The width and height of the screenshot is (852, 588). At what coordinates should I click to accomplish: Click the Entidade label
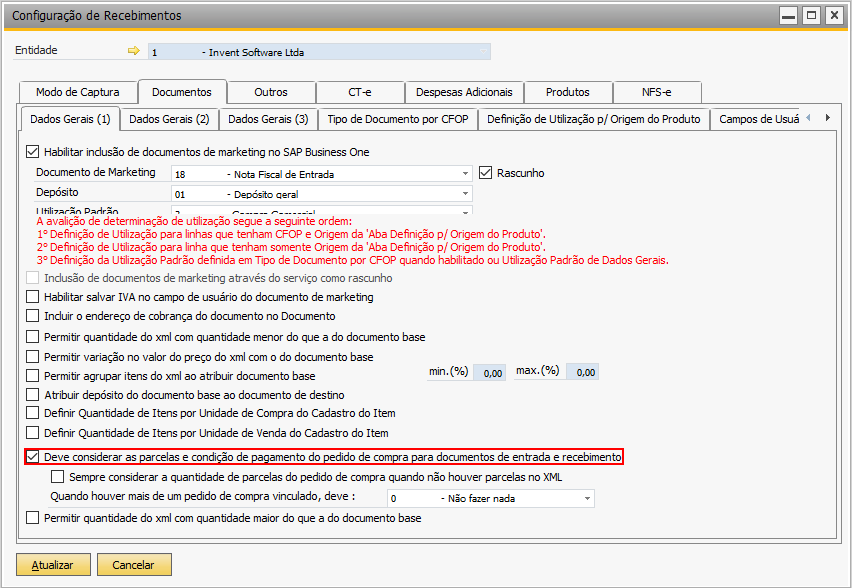coord(36,50)
